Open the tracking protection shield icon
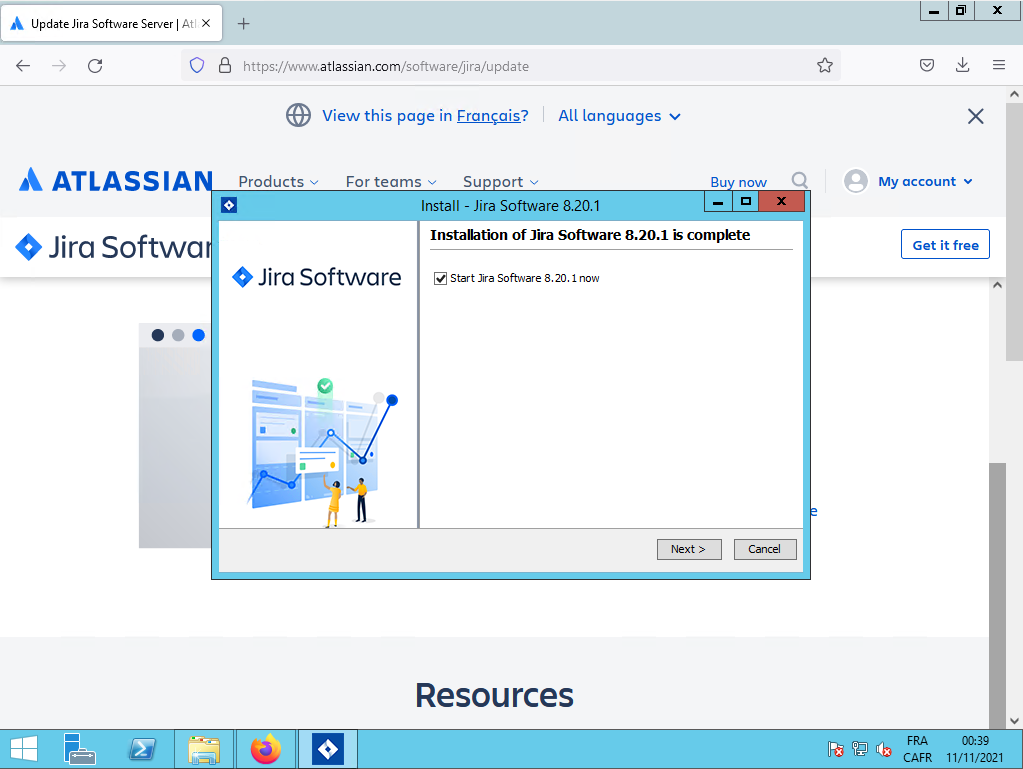The height and width of the screenshot is (769, 1023). point(197,65)
